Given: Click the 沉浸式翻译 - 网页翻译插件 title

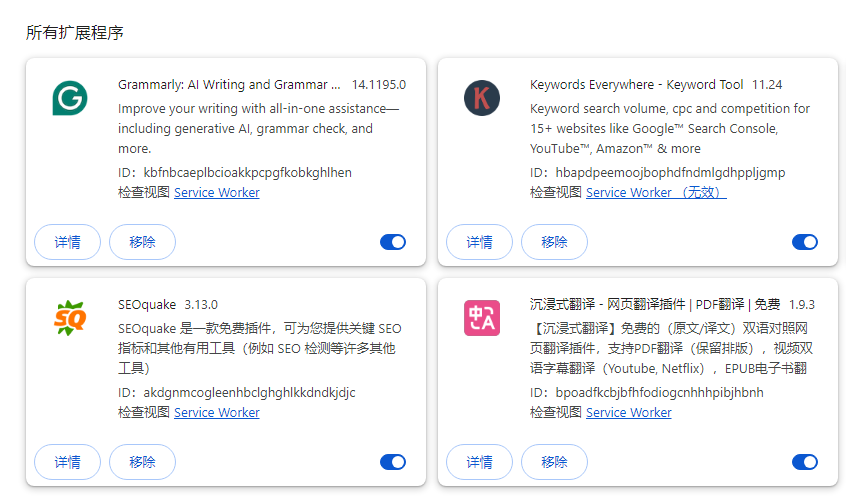Looking at the screenshot, I should [655, 305].
